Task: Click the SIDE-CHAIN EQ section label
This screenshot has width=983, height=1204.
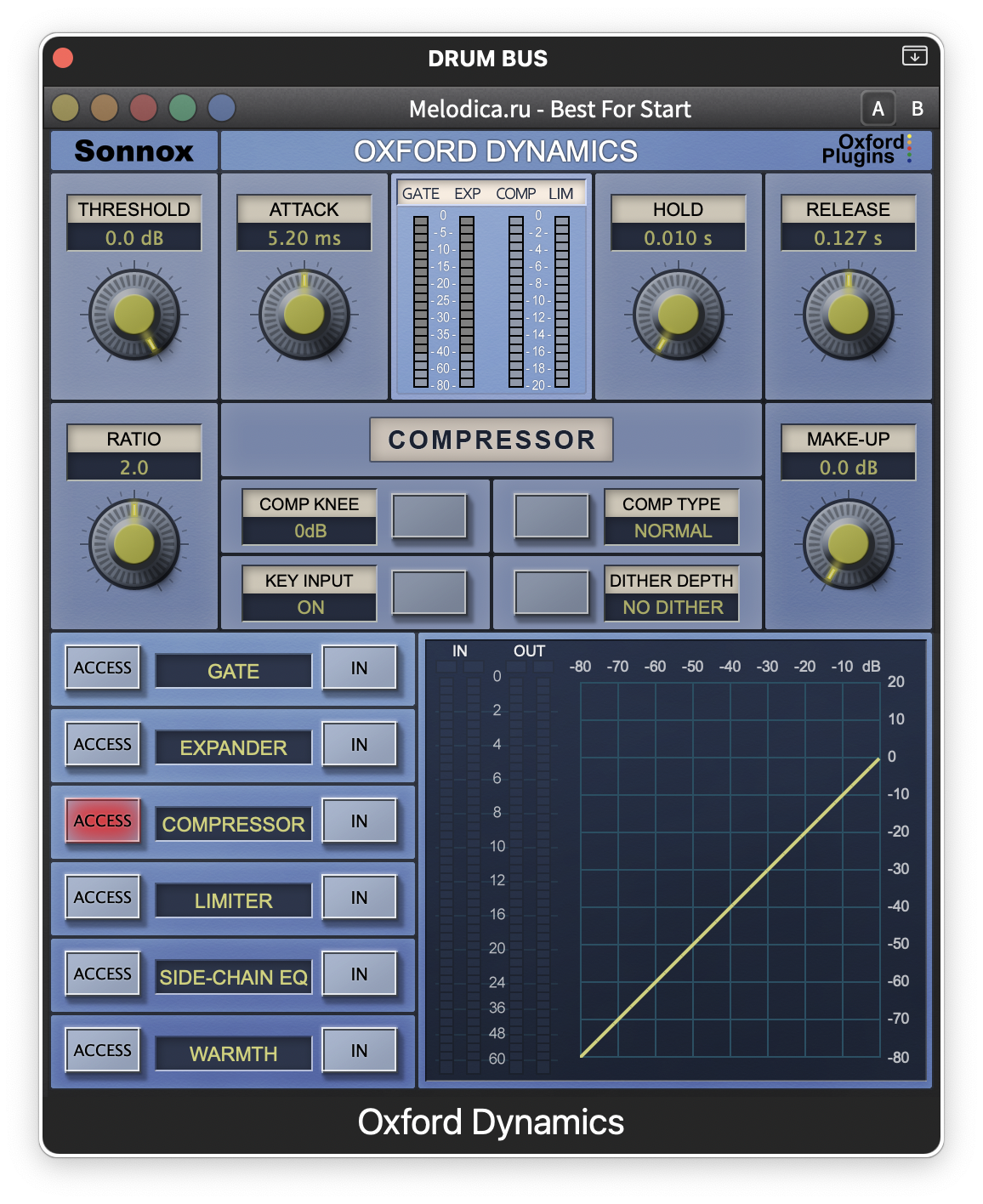Action: click(x=234, y=977)
